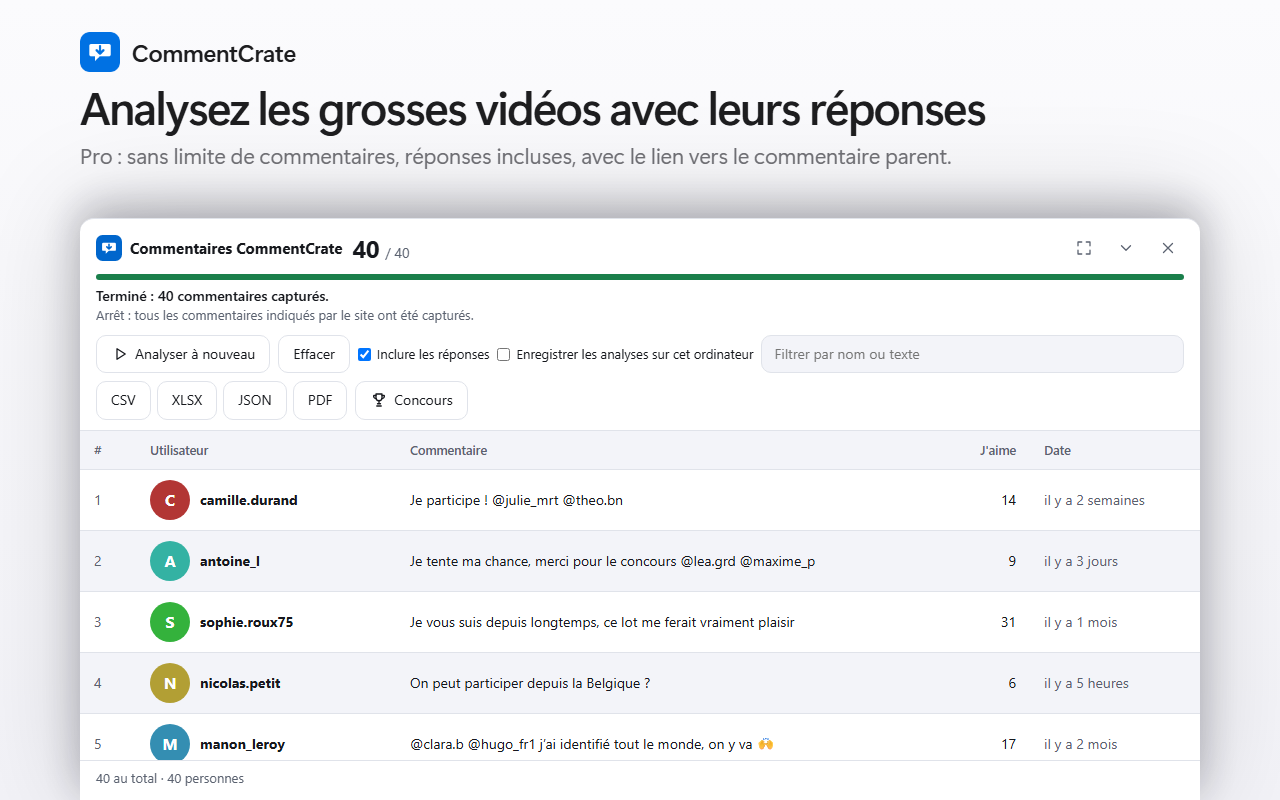The image size is (1280, 800).
Task: Click the CommentCrate logo icon at top
Action: click(100, 52)
